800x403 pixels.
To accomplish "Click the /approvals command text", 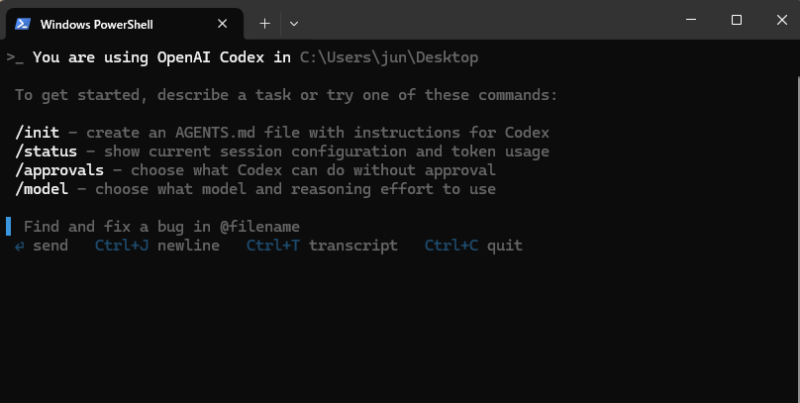I will 59,170.
